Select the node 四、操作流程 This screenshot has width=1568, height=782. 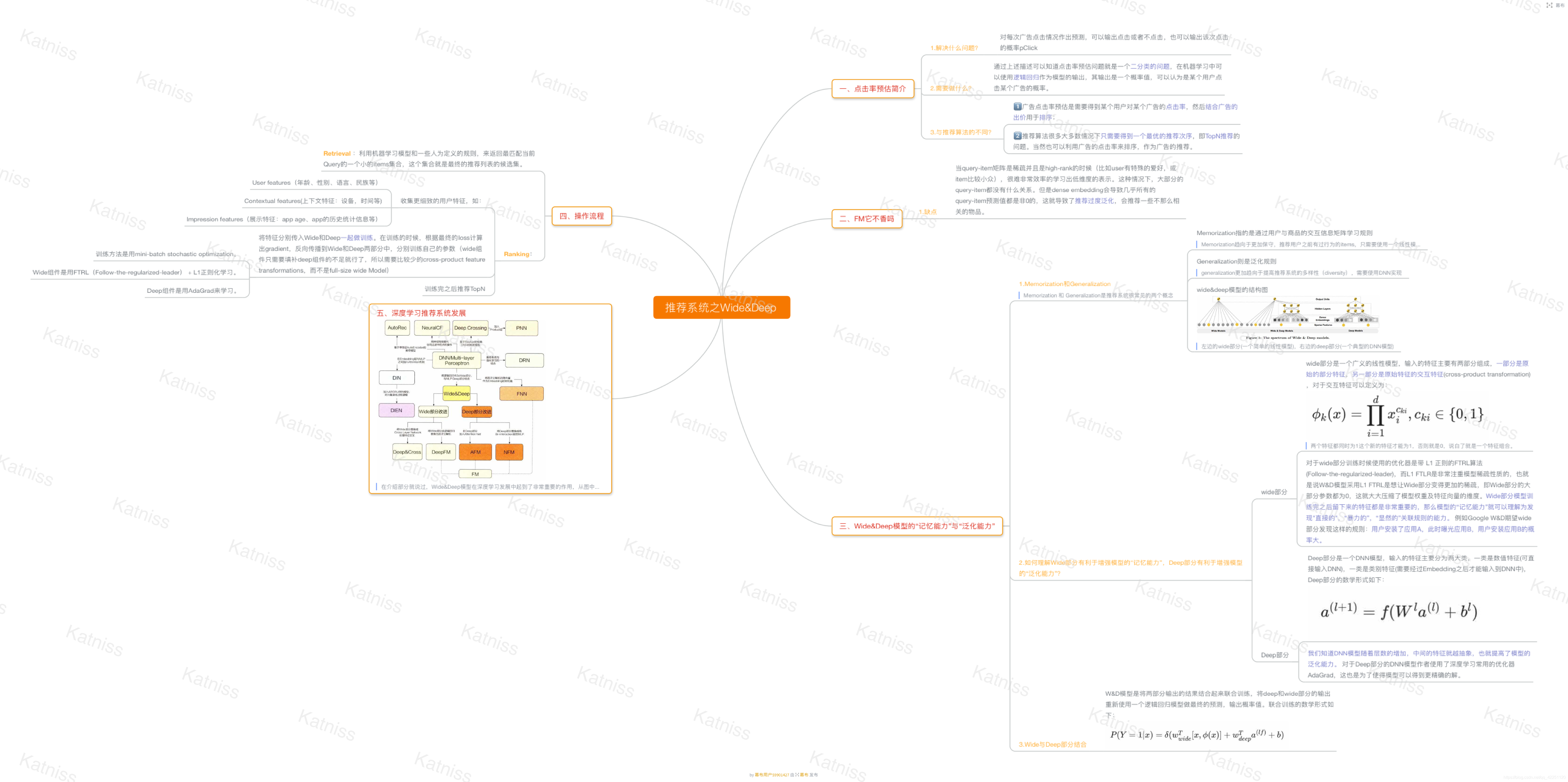pyautogui.click(x=581, y=216)
